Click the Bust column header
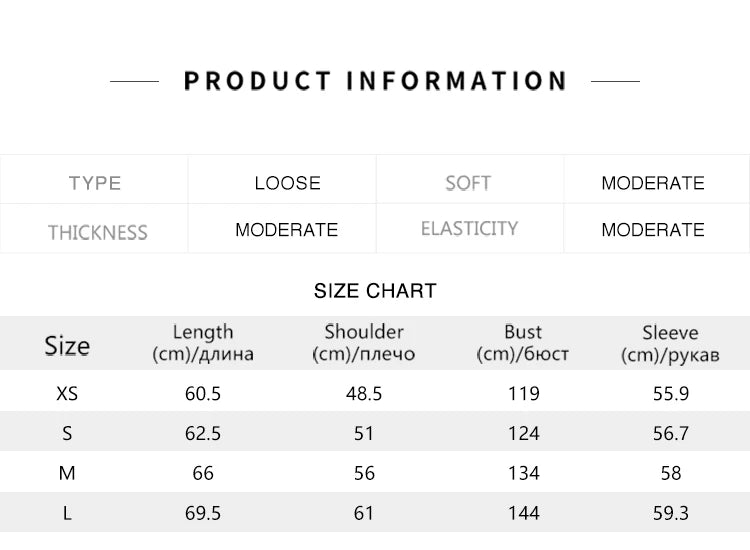This screenshot has height=550, width=750. tap(523, 342)
